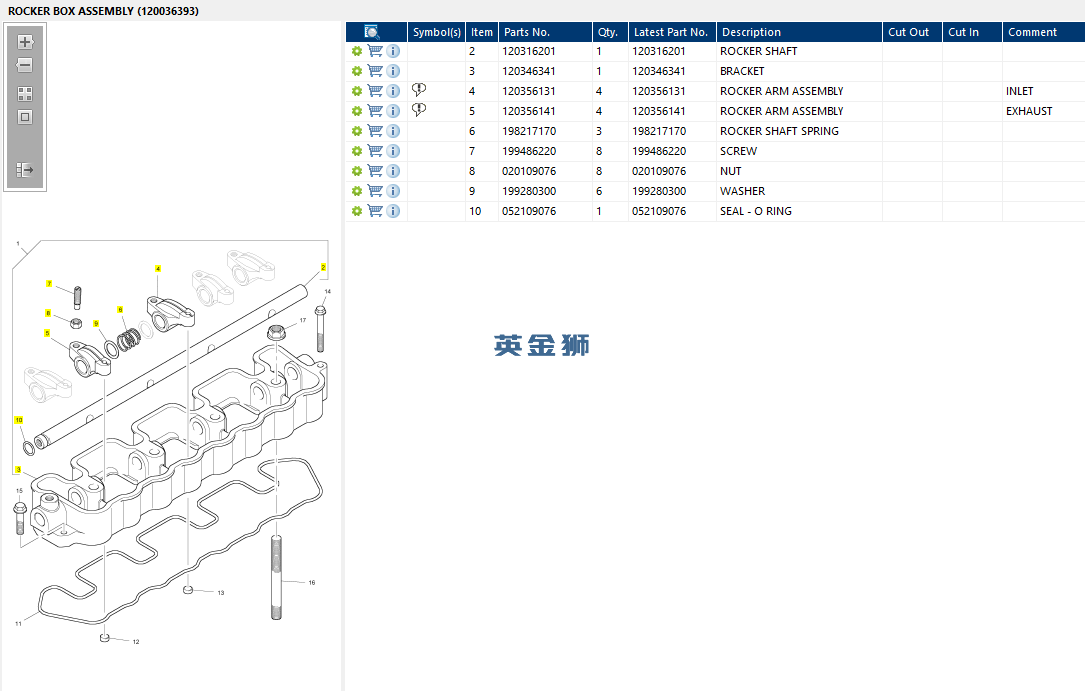Open the search icon in table header
1085x691 pixels.
point(372,32)
